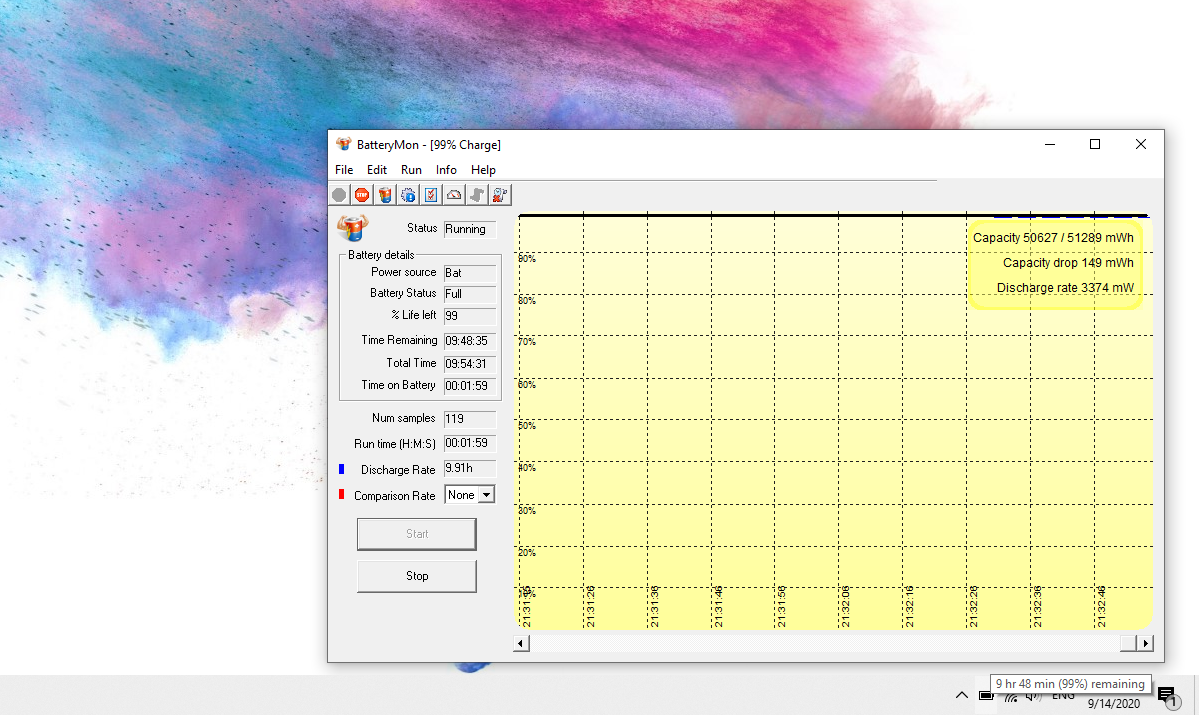1199x715 pixels.
Task: Click the Total Time value 09:54:31
Action: [x=470, y=364]
